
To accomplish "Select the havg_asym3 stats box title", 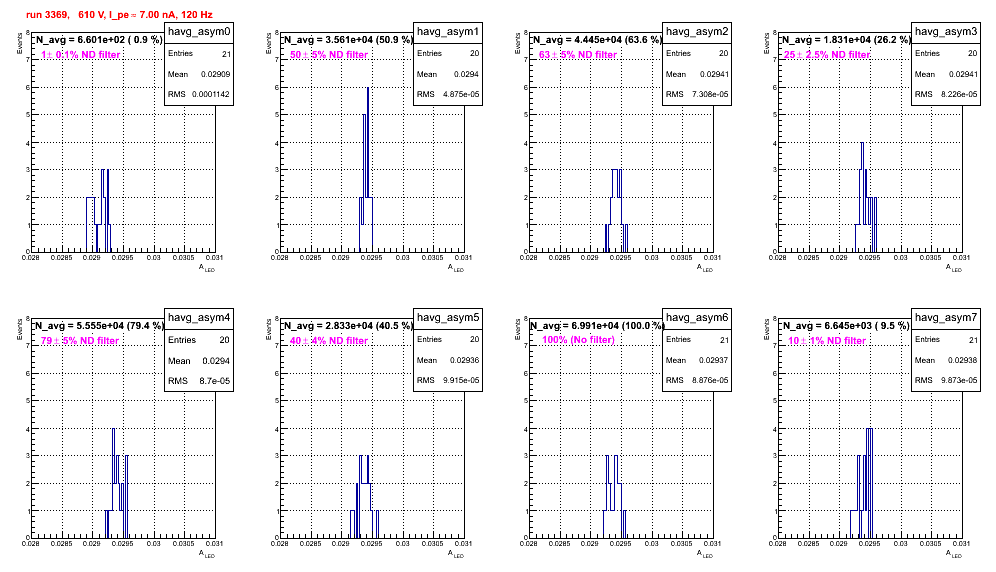I will click(x=946, y=32).
